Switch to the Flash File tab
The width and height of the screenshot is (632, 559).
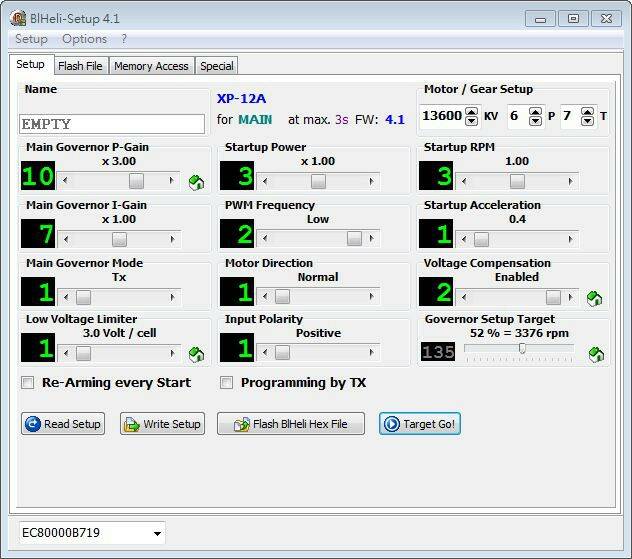click(x=80, y=66)
